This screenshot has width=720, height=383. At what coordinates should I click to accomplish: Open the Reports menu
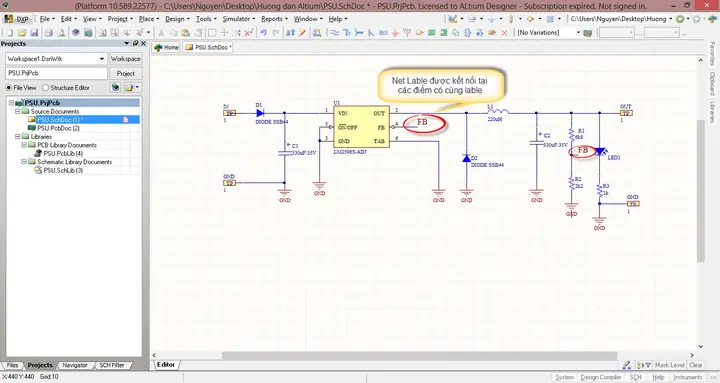[274, 19]
